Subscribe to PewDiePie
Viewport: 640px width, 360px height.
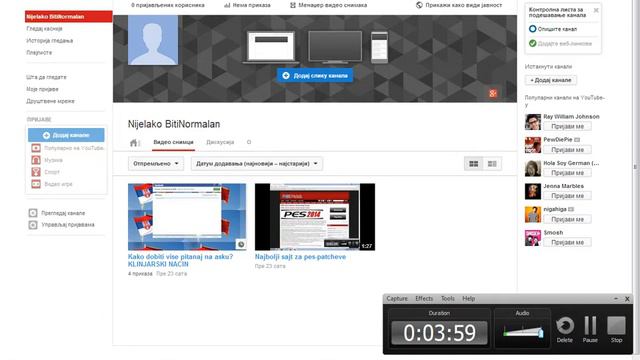(x=567, y=150)
